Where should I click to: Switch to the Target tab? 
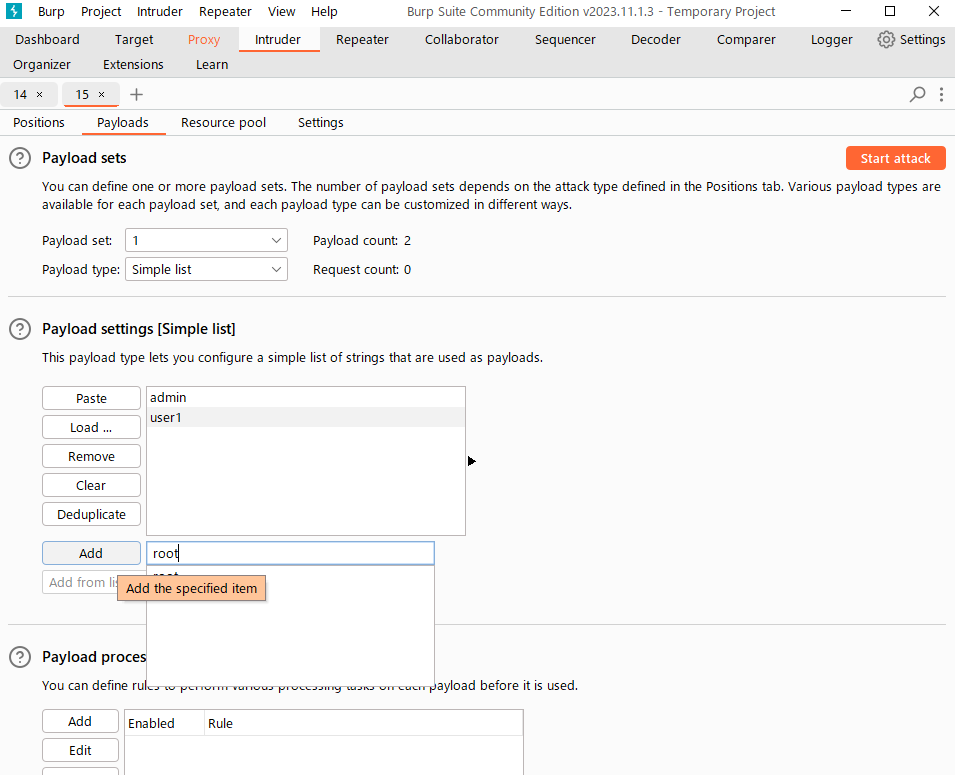tap(134, 40)
